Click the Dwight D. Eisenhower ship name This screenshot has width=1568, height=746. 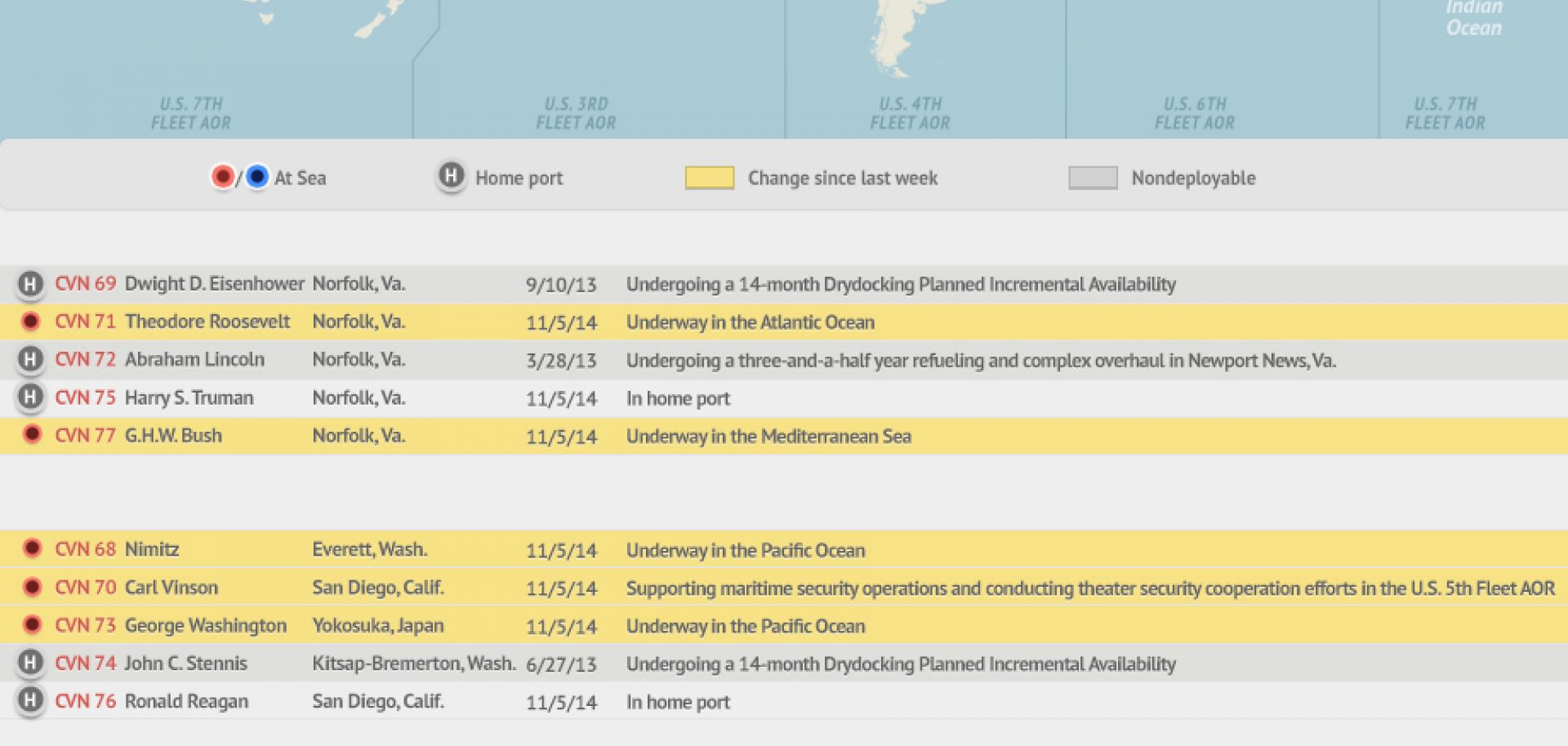(215, 284)
